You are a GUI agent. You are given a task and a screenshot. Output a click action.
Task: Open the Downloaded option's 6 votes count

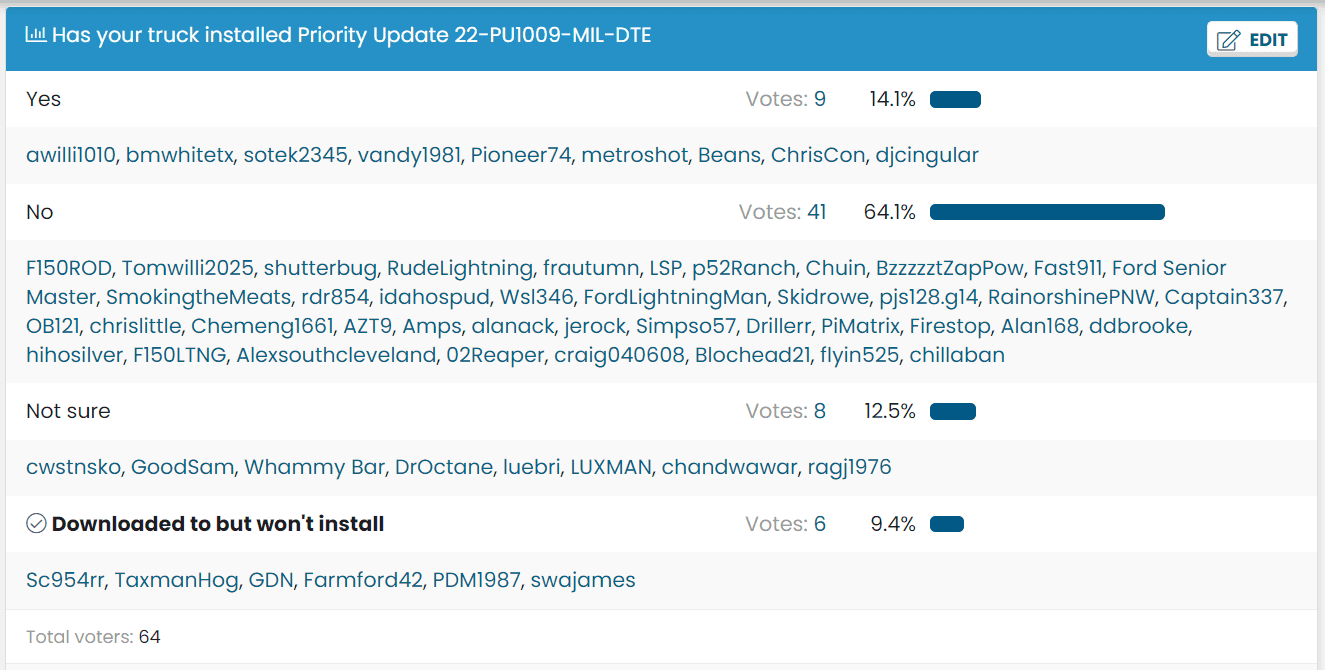point(819,524)
